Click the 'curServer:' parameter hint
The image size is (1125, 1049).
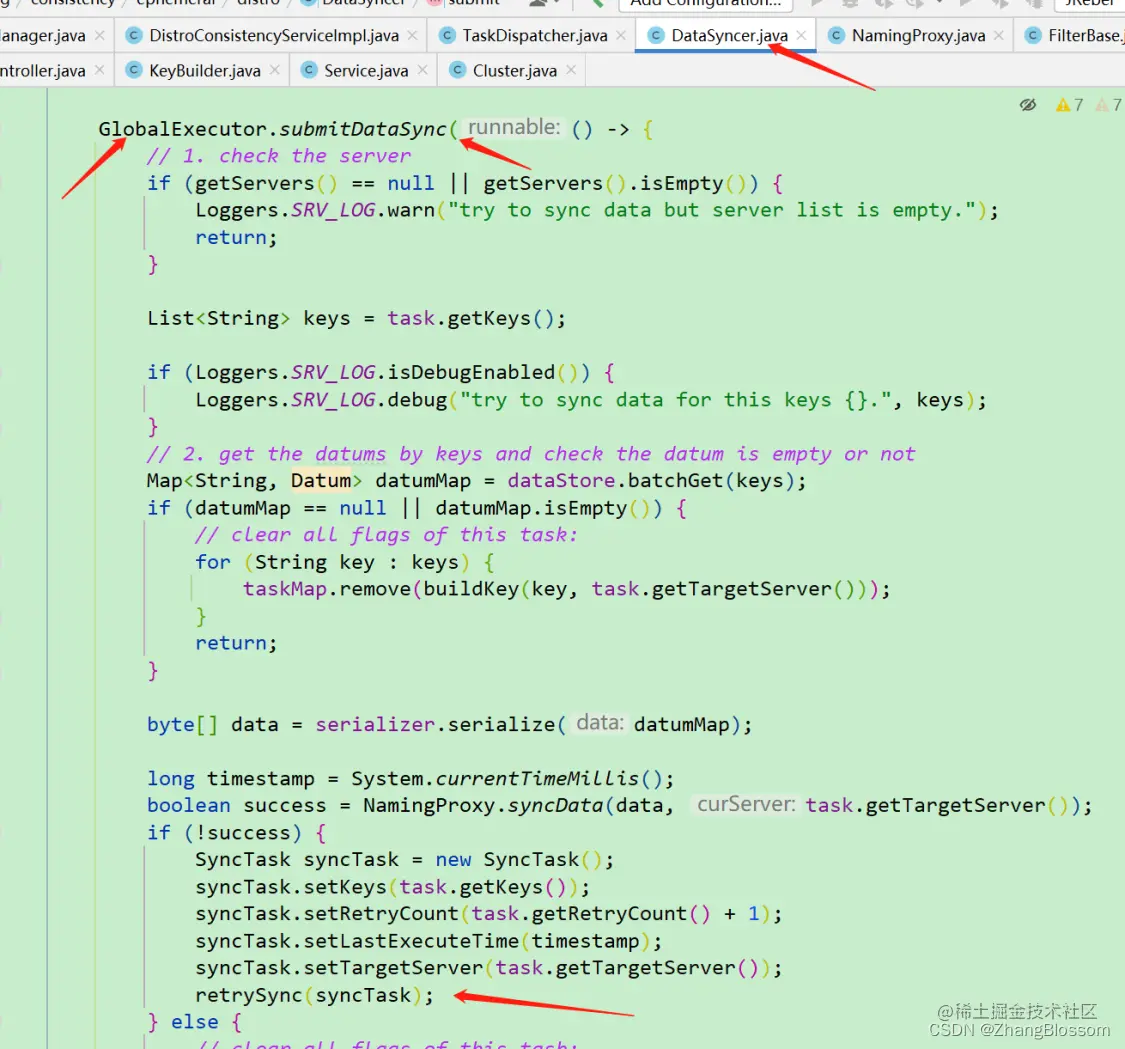point(745,804)
